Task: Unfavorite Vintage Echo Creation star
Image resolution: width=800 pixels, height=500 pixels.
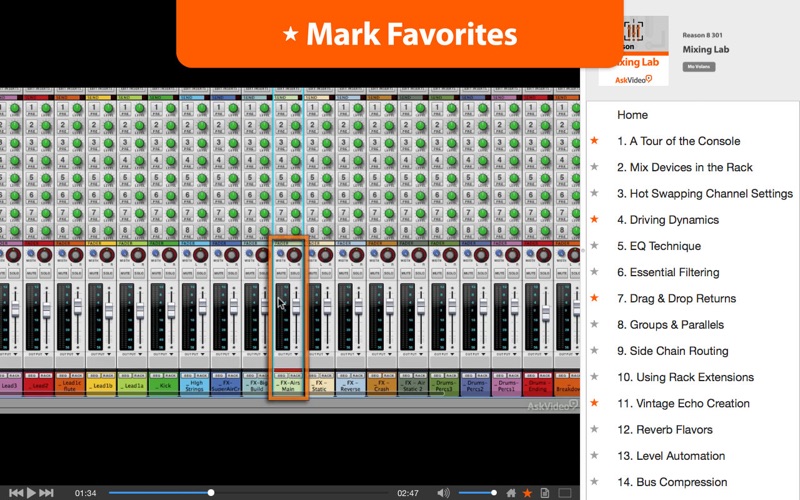Action: tap(594, 403)
